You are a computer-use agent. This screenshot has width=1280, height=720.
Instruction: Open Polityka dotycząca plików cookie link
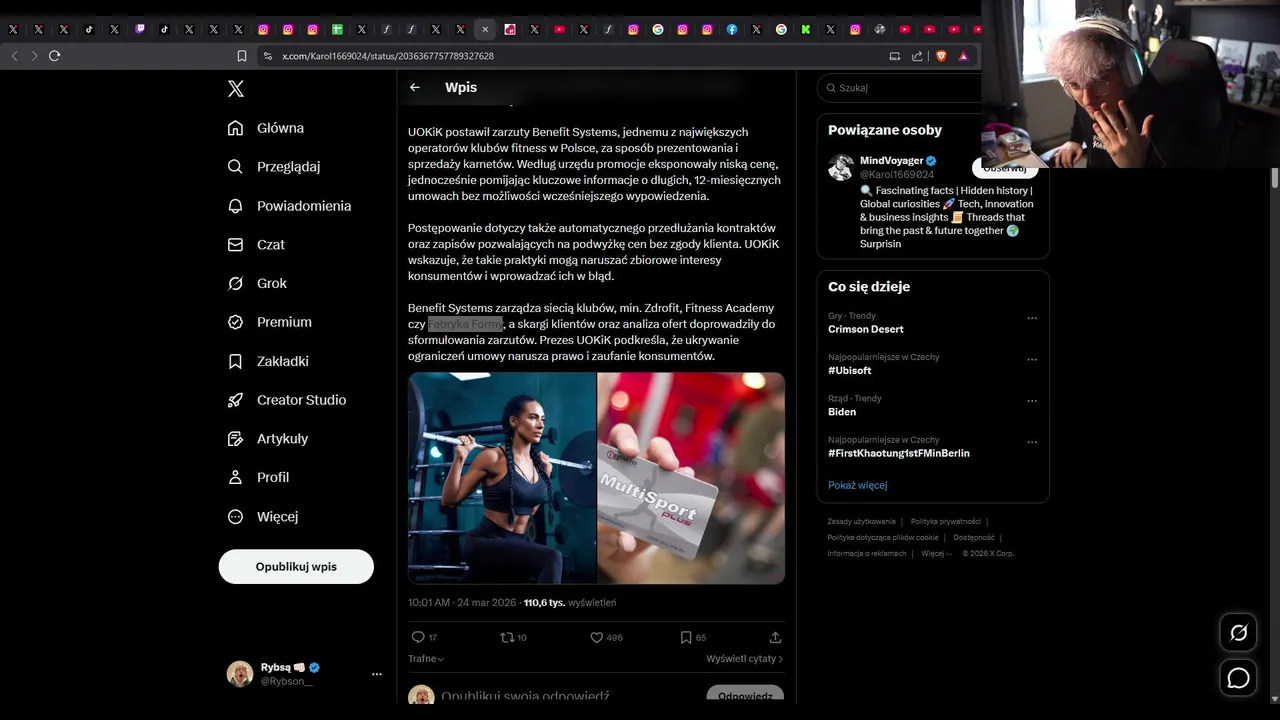tap(882, 538)
